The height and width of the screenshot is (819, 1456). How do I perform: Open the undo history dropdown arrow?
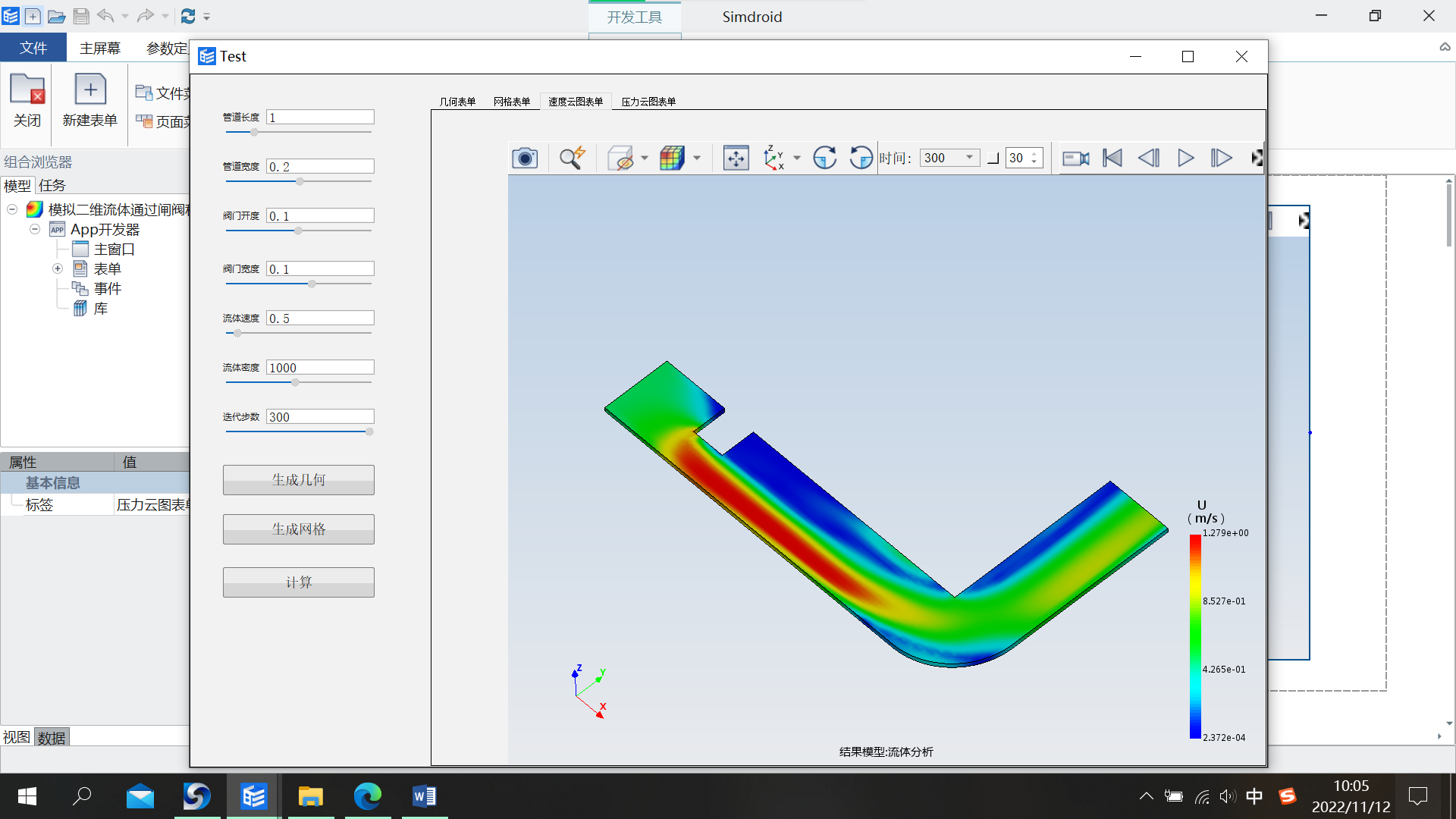[x=125, y=16]
